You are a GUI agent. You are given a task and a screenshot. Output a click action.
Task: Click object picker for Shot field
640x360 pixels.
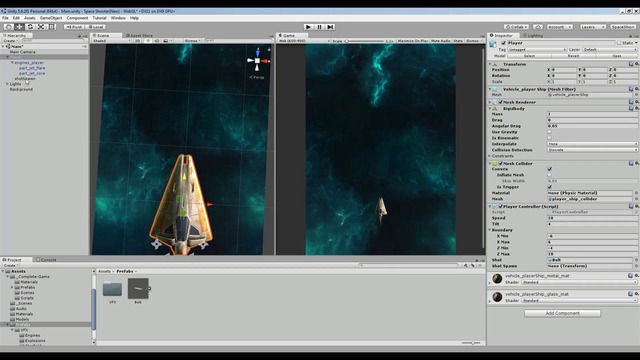[636, 260]
